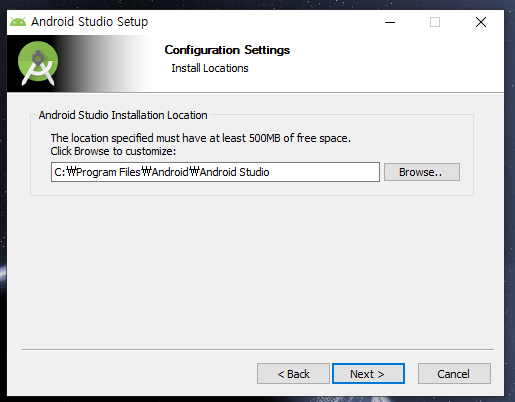Screen dimensions: 515x402
Task: Go to the previous step with Back
Action: click(x=293, y=374)
